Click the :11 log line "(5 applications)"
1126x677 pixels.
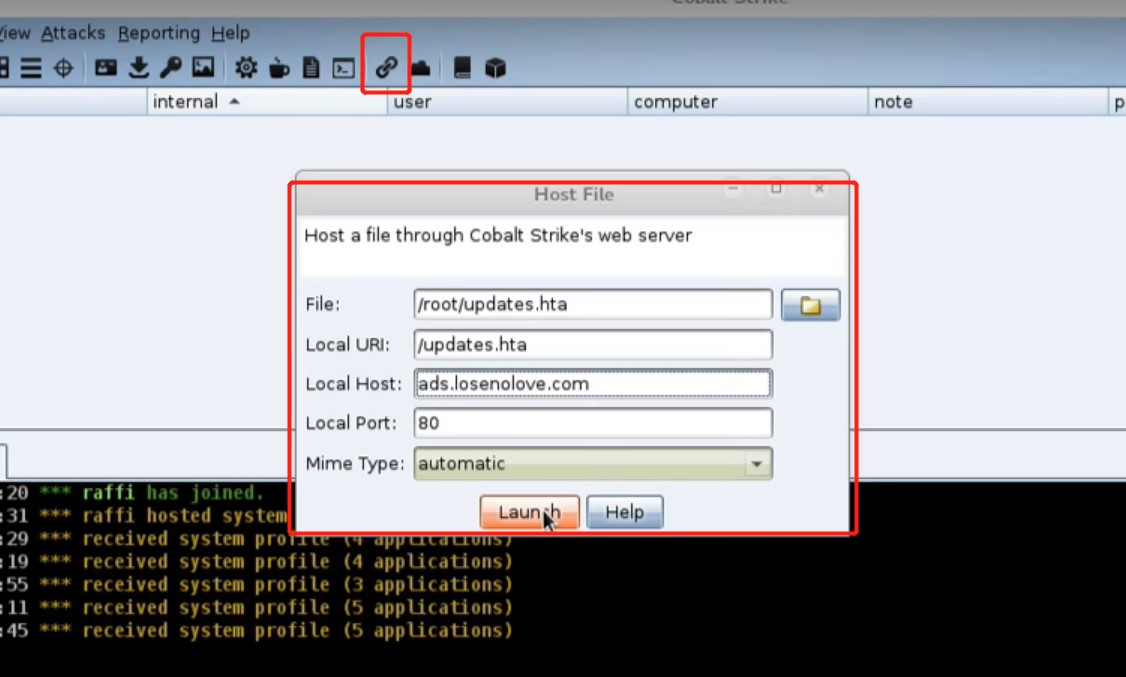(x=256, y=608)
